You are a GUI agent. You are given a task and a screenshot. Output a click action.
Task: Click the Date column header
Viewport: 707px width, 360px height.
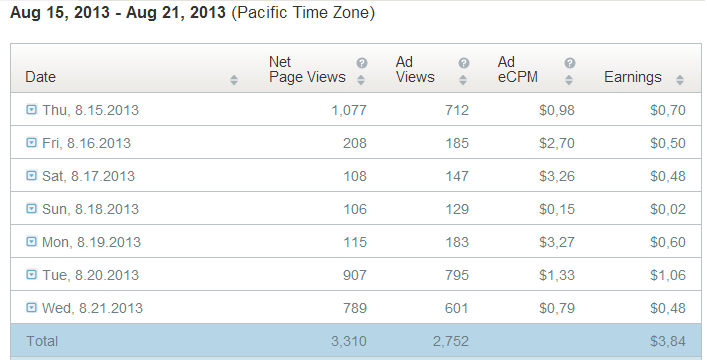point(41,77)
